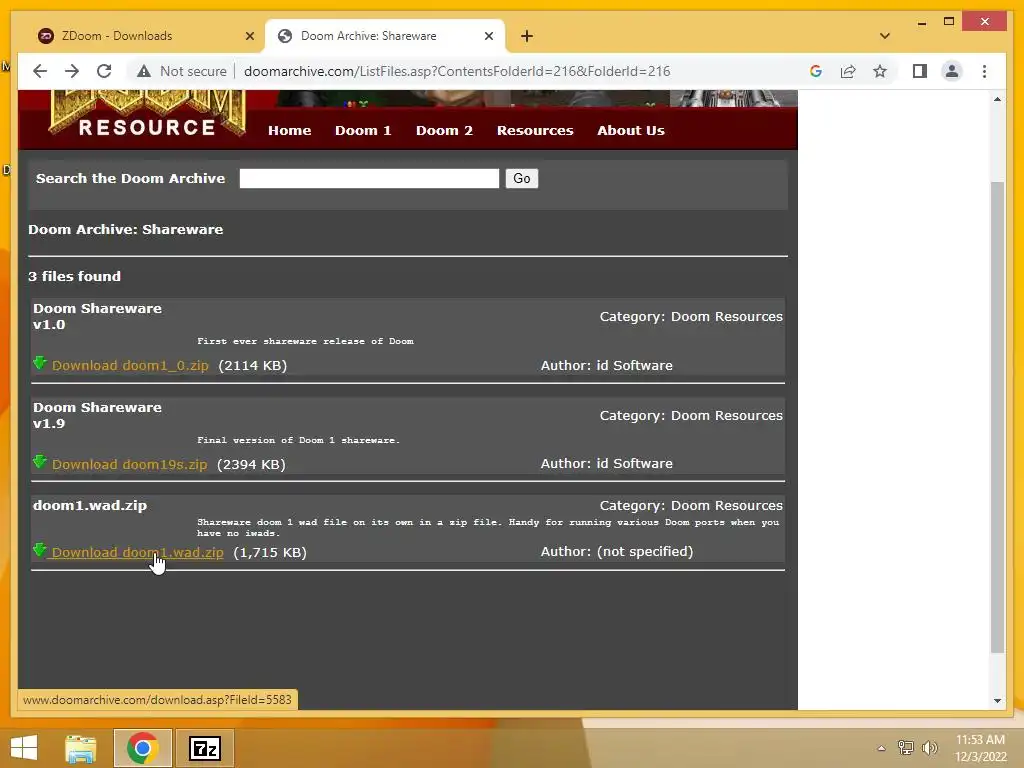
Task: Open the network tray icon
Action: click(906, 748)
